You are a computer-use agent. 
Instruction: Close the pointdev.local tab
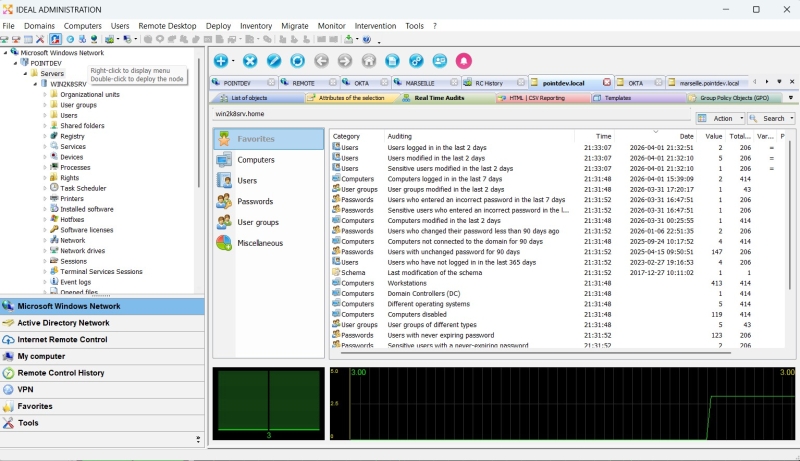606,83
